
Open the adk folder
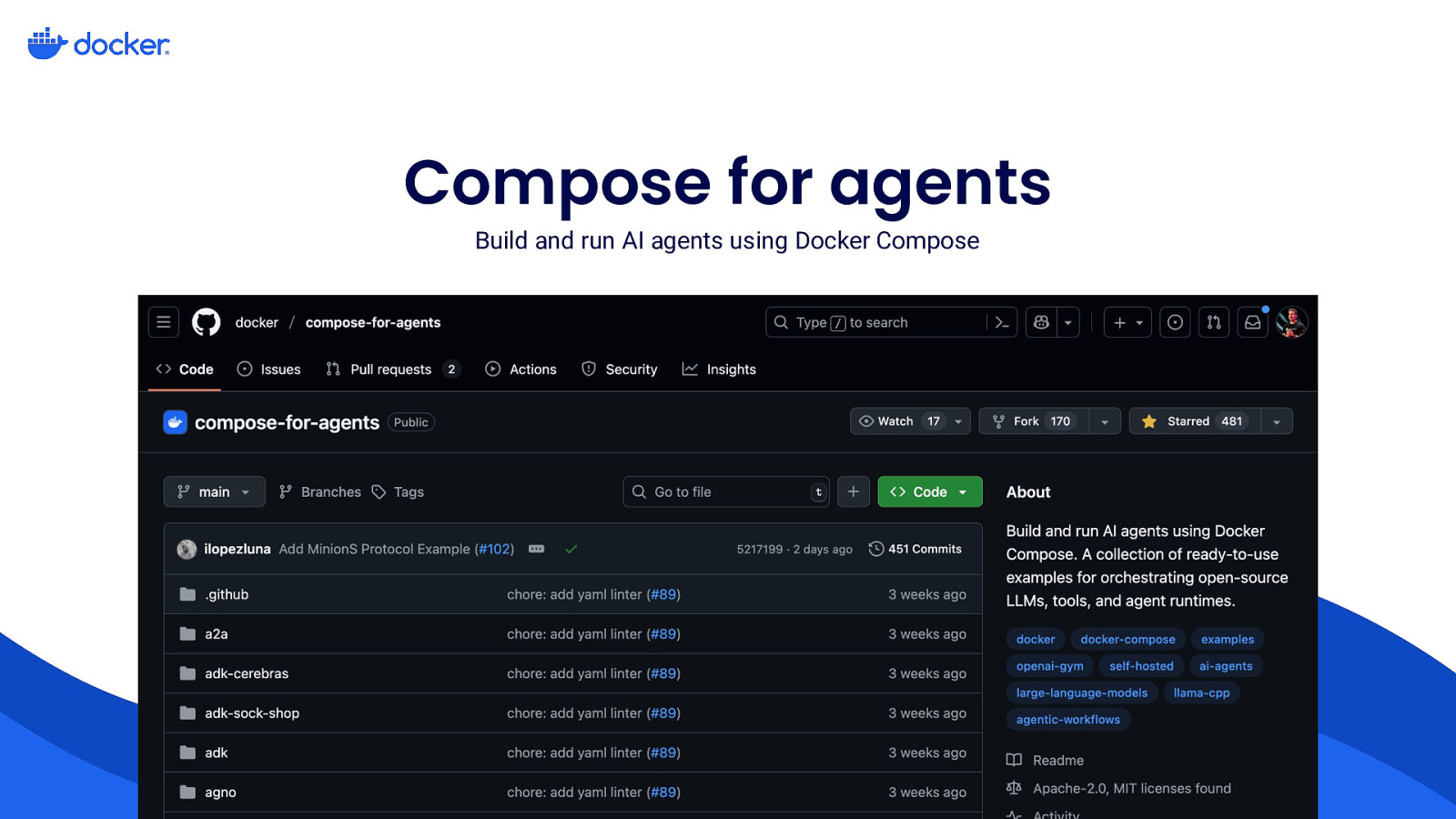tap(216, 753)
